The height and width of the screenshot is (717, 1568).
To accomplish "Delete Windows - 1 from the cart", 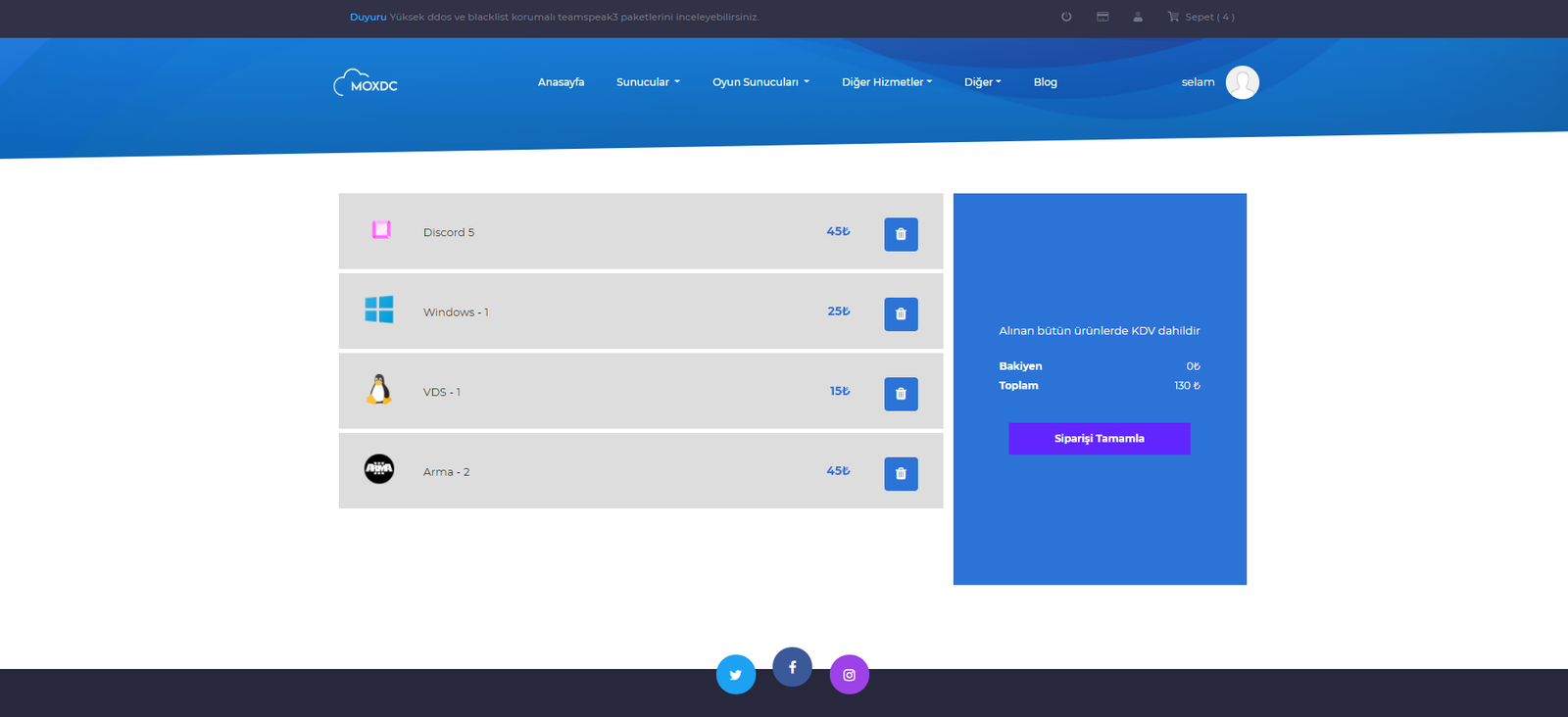I will point(901,314).
